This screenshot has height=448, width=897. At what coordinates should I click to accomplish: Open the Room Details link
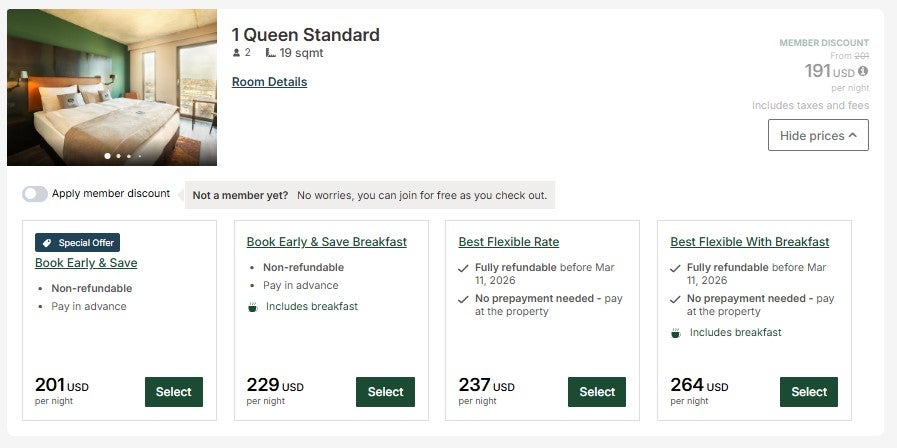pyautogui.click(x=269, y=82)
